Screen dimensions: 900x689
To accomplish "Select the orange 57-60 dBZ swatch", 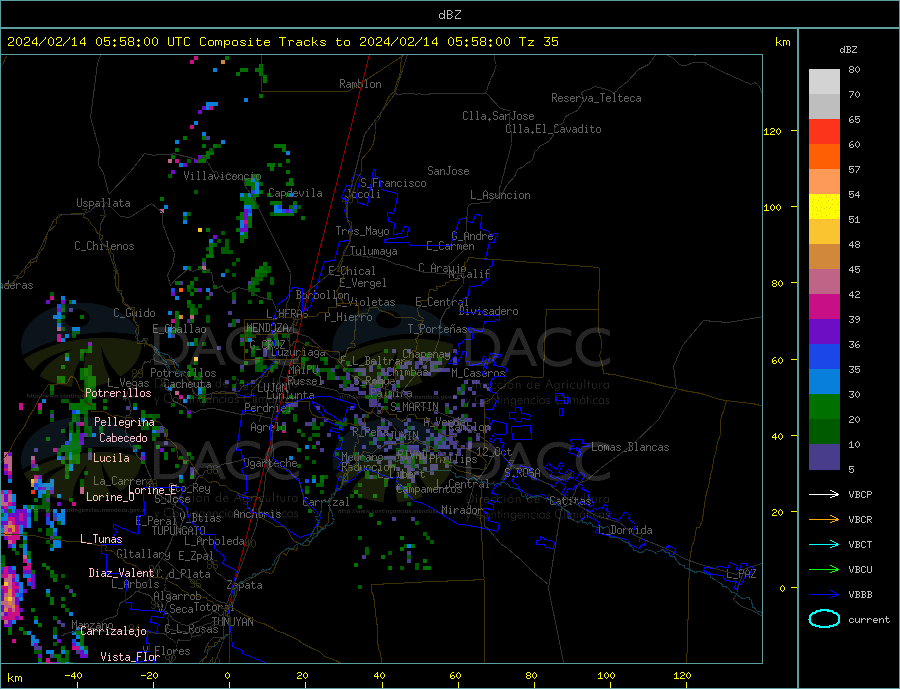I will point(824,157).
